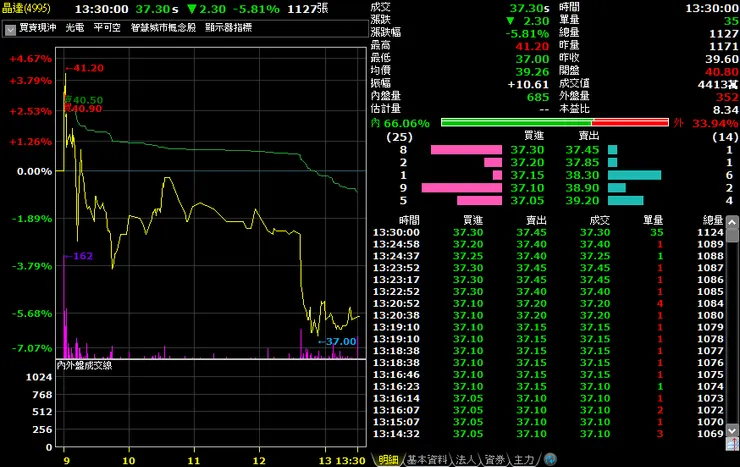Click the 162 volume marker on chart
The width and height of the screenshot is (740, 467).
(x=79, y=256)
